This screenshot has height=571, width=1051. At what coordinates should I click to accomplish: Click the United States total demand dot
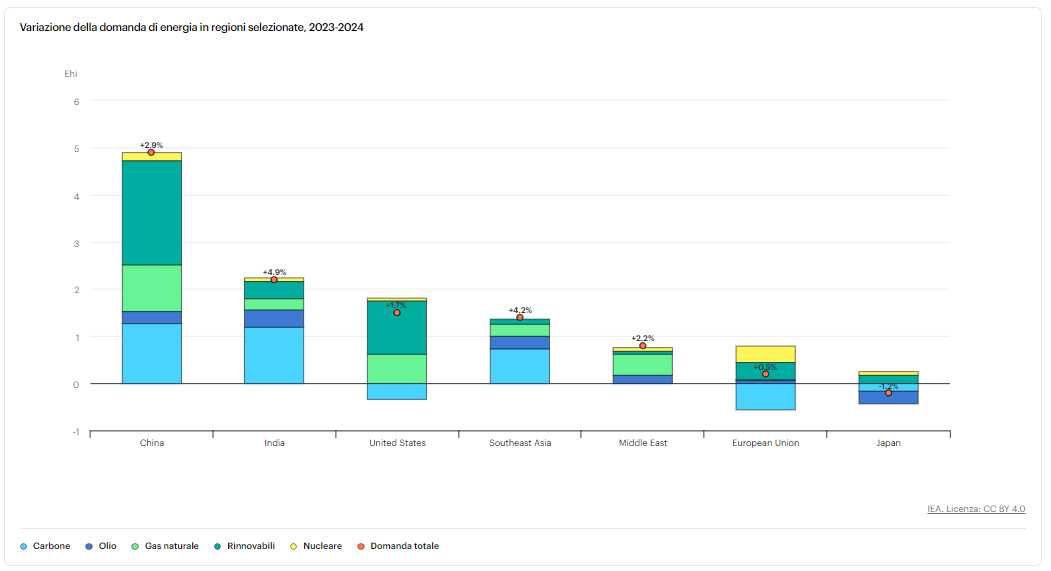click(x=397, y=313)
